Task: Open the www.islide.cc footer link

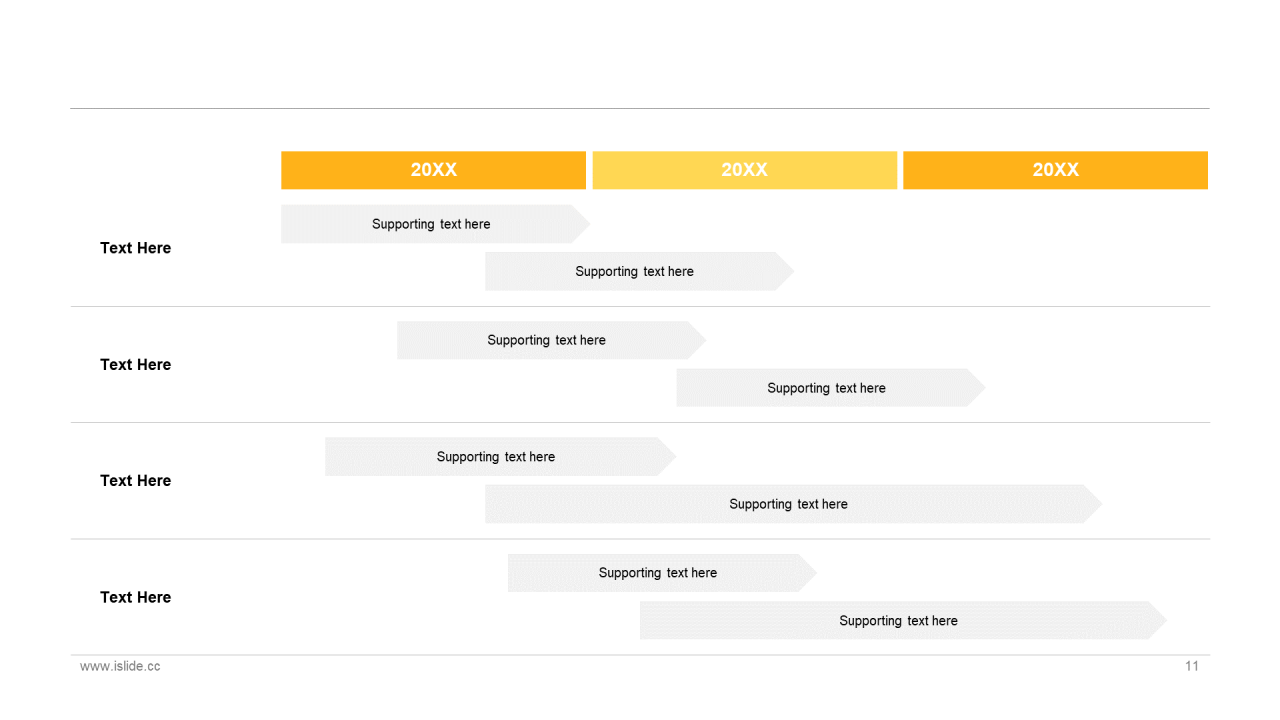Action: point(120,666)
